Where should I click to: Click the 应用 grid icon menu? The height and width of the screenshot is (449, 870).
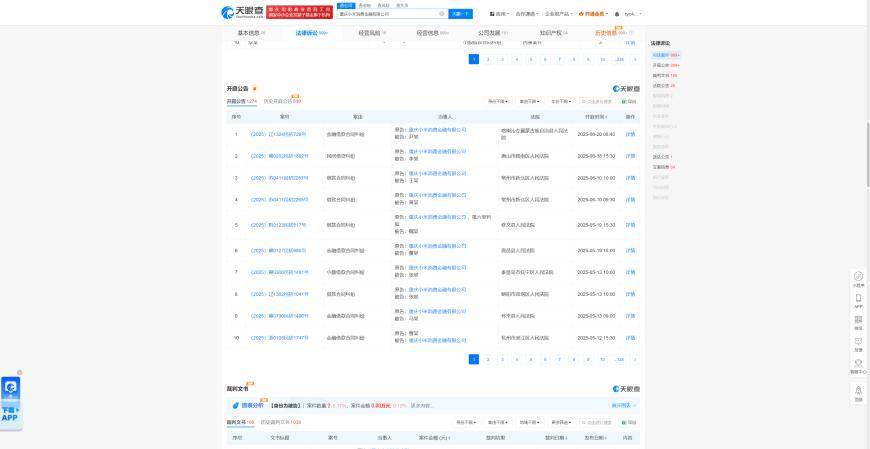499,14
